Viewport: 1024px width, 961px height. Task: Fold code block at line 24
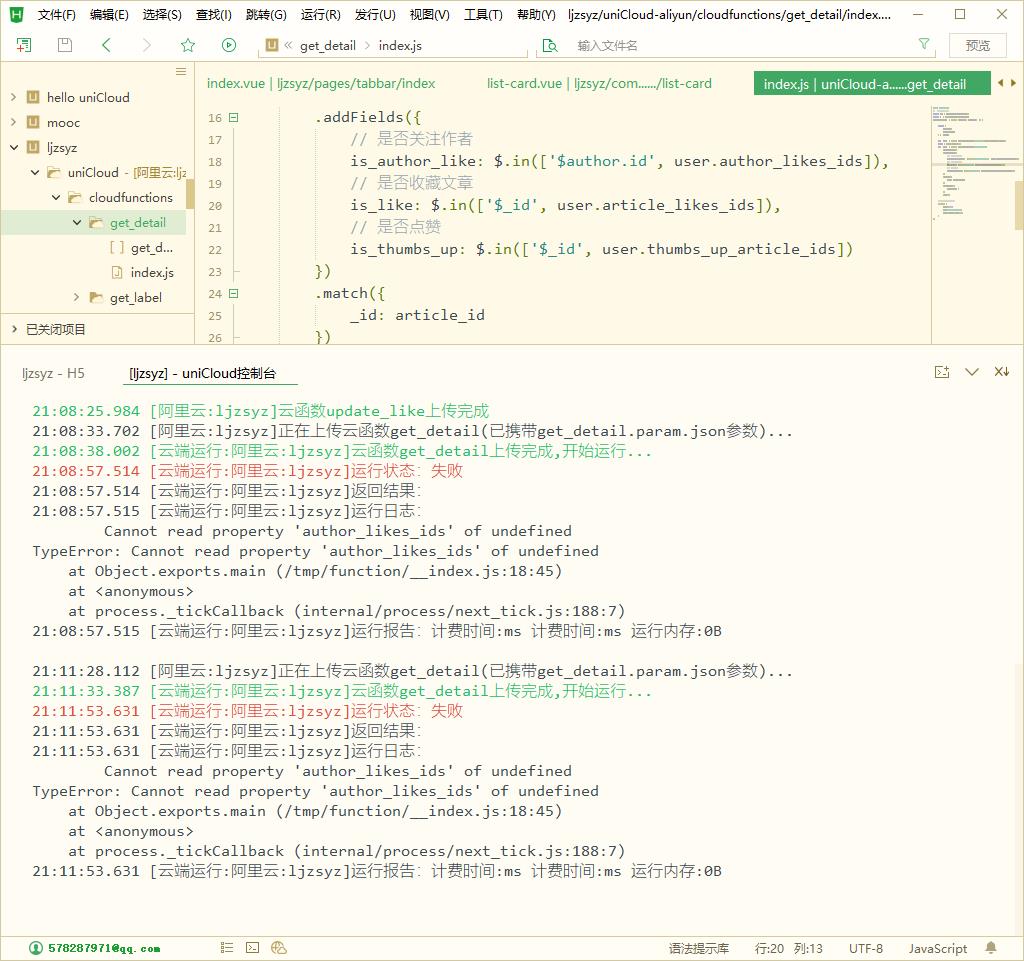[233, 294]
